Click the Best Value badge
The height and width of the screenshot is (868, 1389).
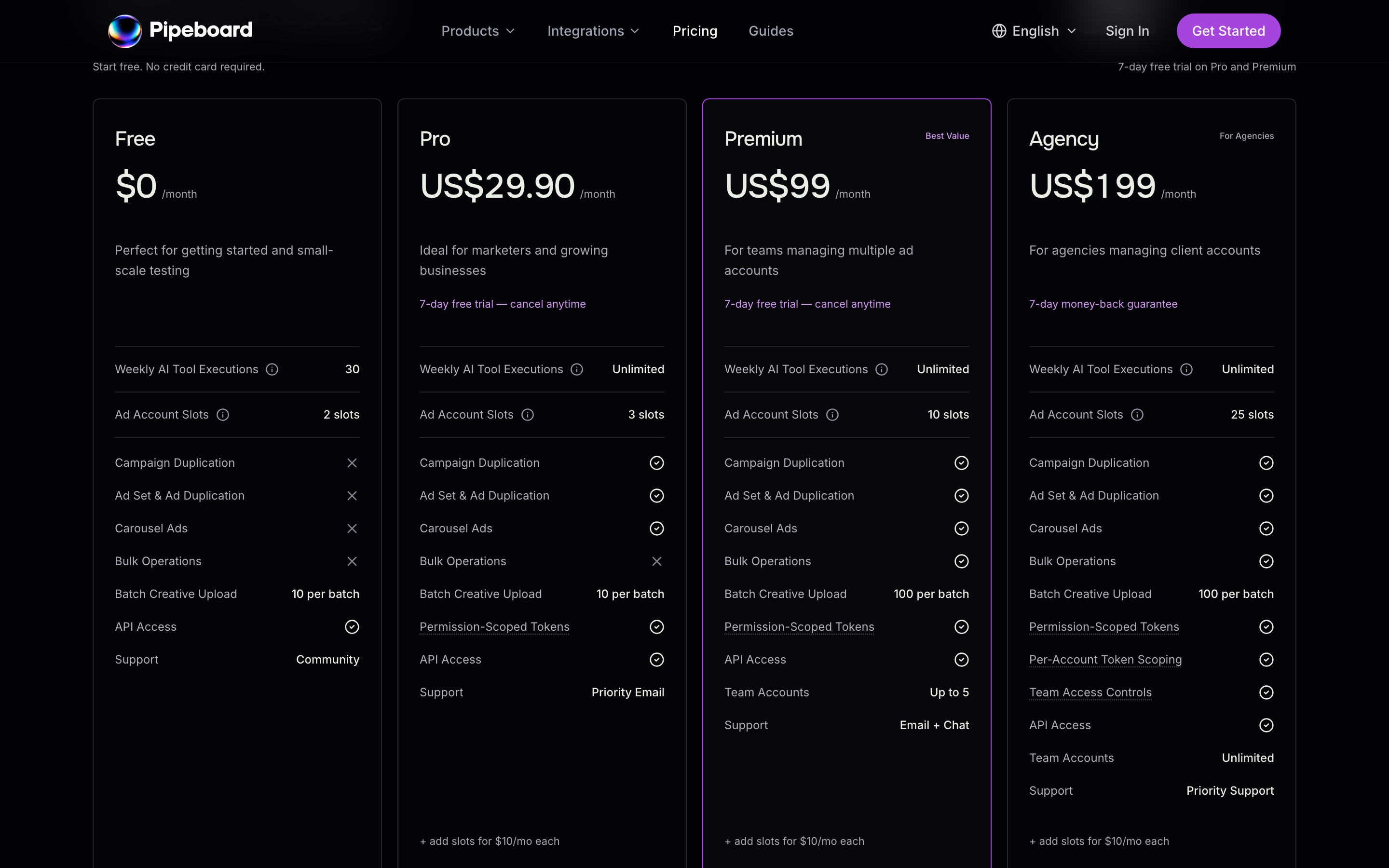[947, 136]
